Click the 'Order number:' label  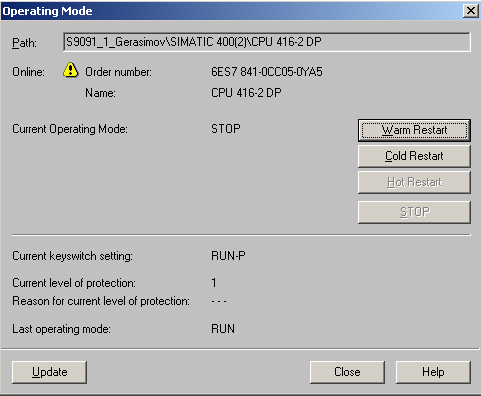click(118, 72)
